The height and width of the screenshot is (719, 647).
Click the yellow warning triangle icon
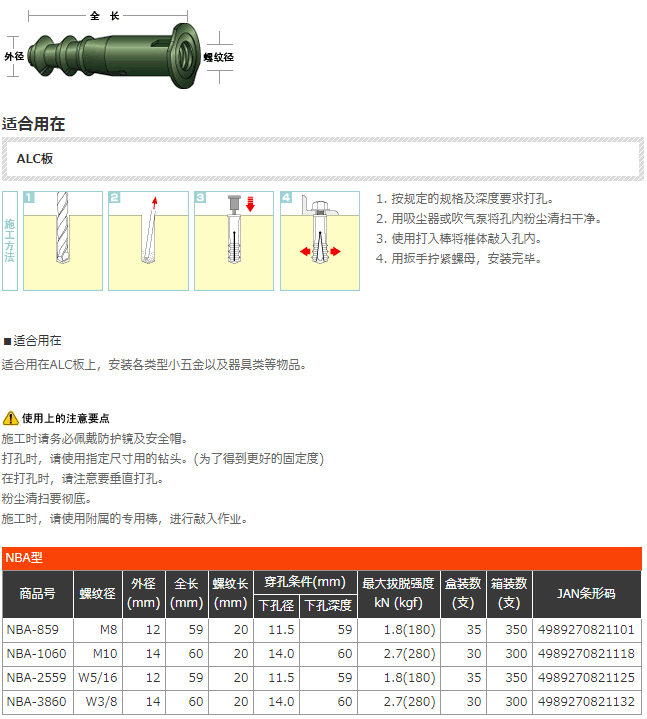pos(10,418)
